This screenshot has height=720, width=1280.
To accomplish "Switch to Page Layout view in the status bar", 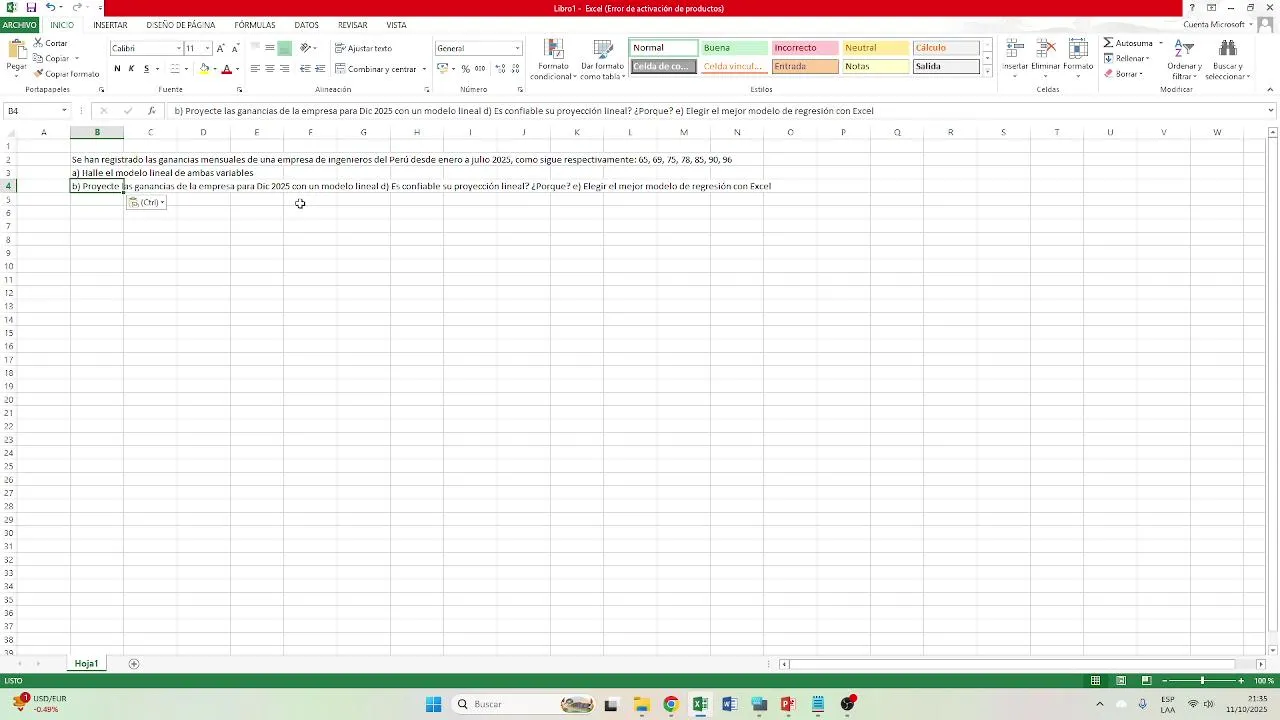I will [1121, 681].
